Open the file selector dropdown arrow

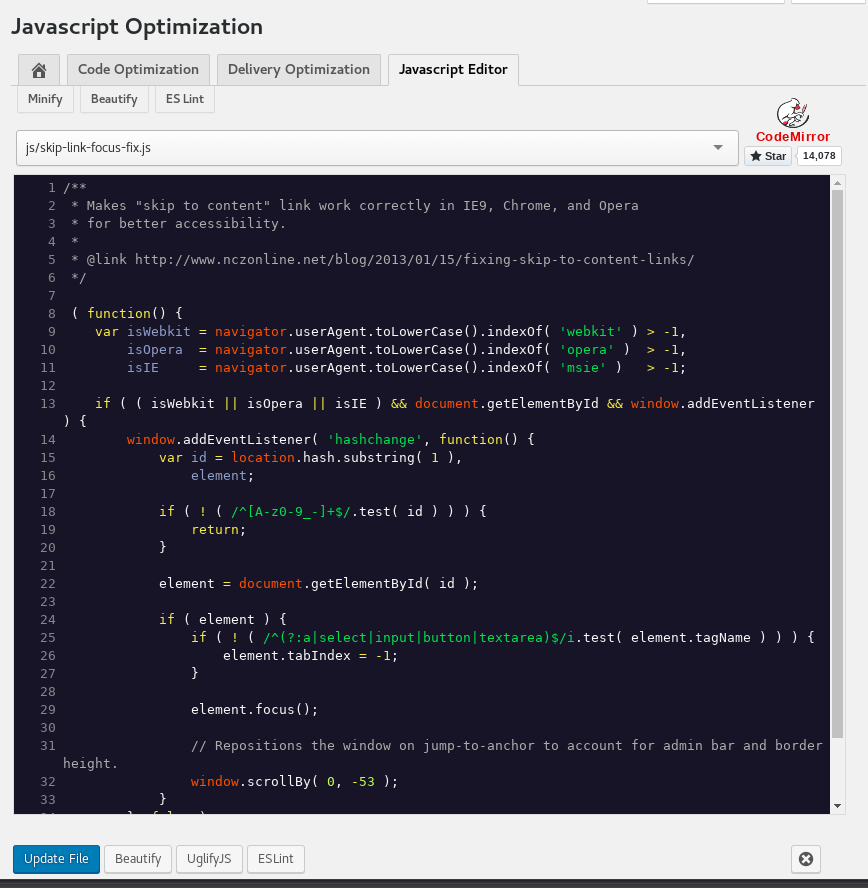click(718, 148)
